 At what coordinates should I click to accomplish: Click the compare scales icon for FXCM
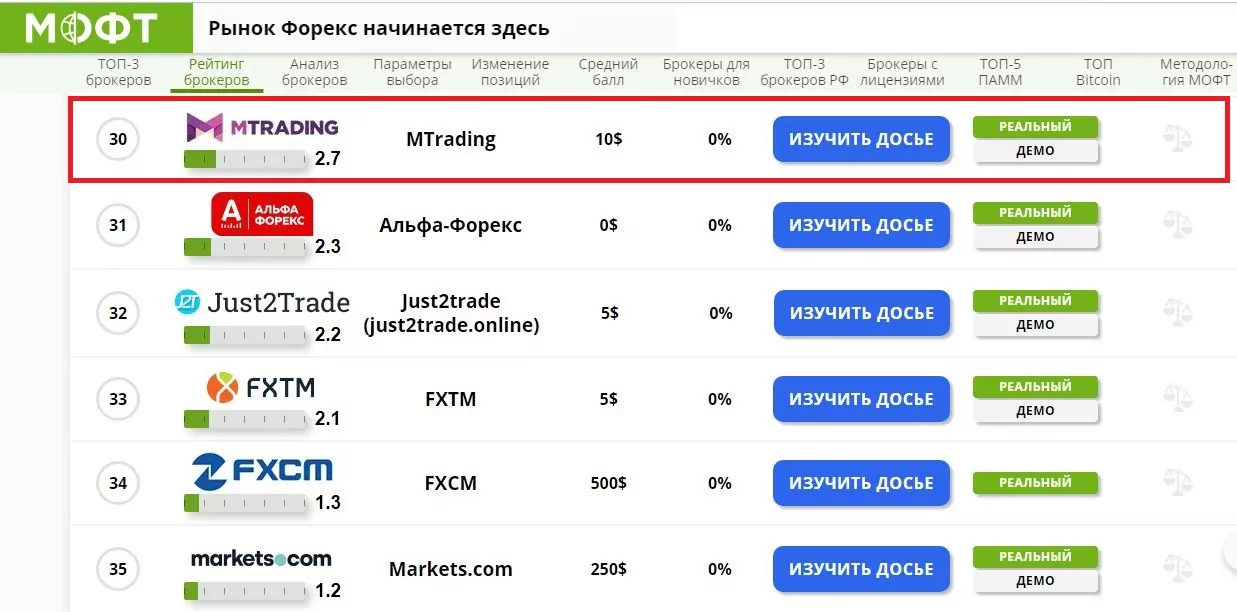1177,483
